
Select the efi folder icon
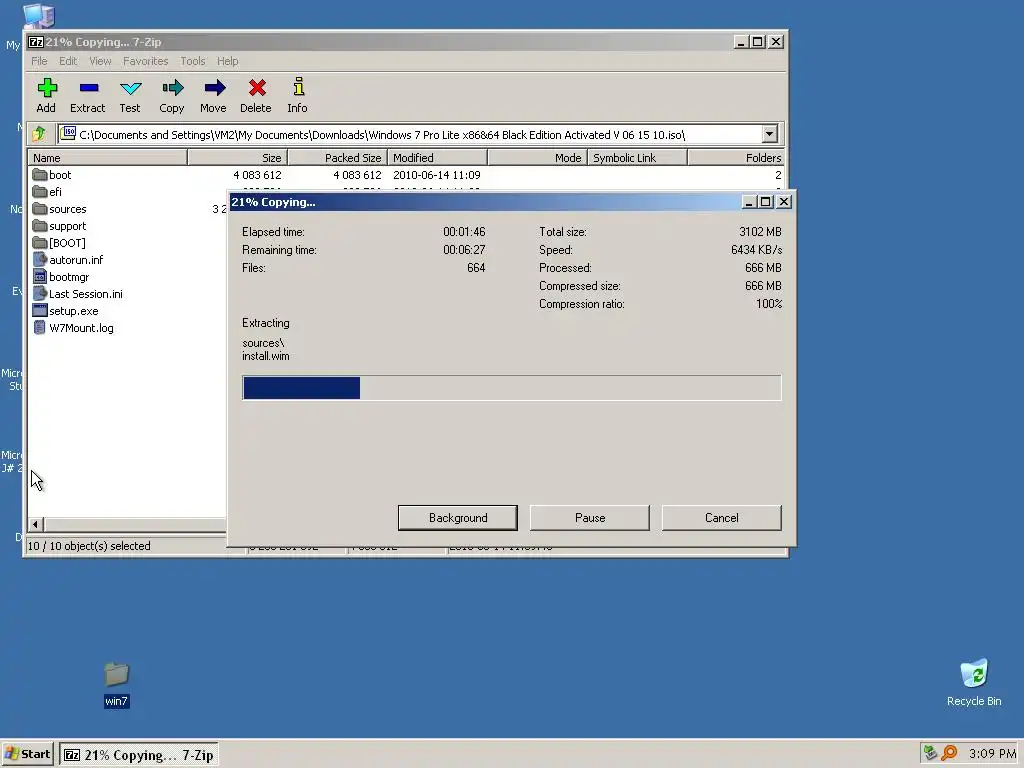coord(40,191)
